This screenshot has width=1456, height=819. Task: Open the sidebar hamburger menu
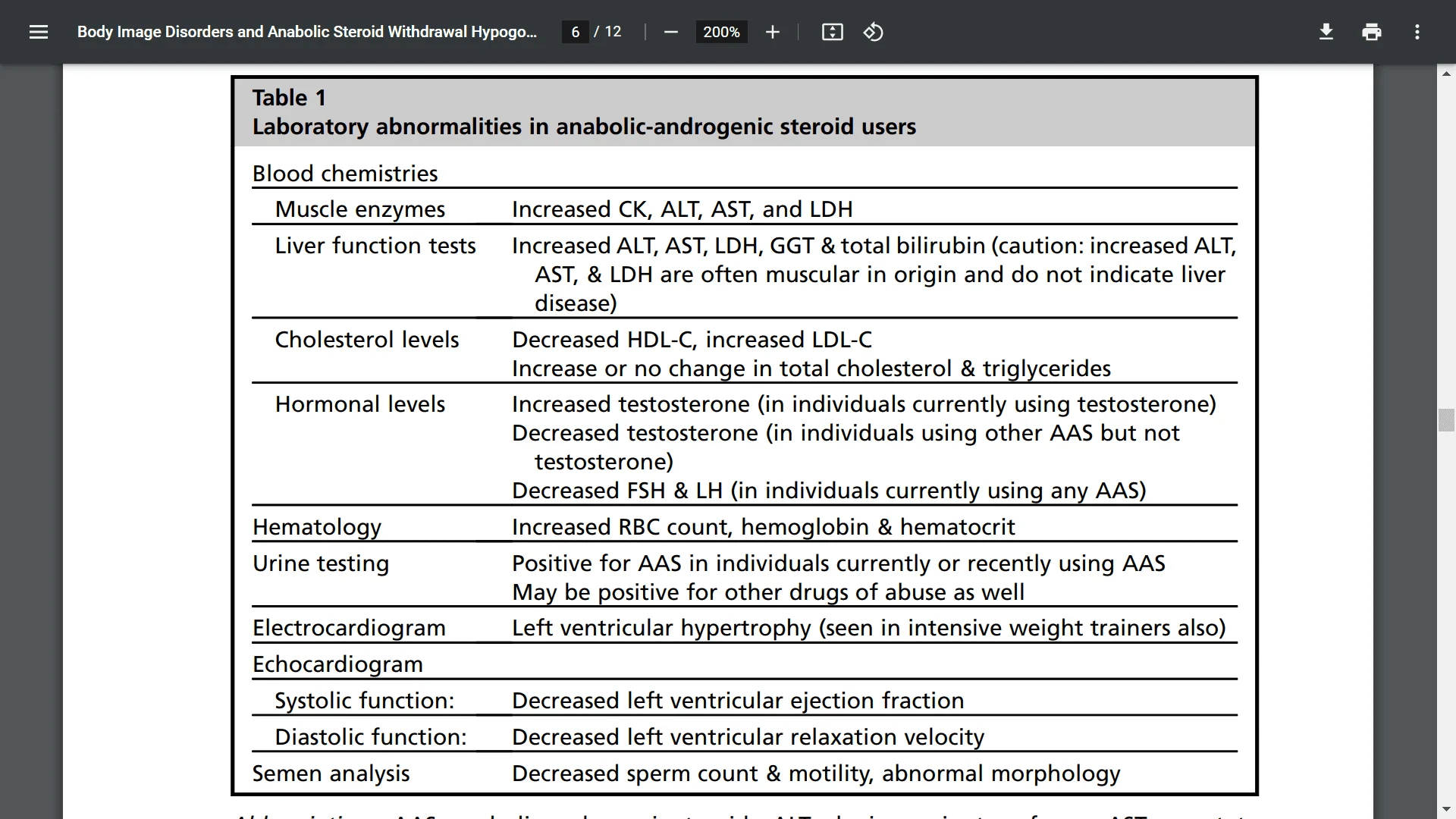(39, 32)
